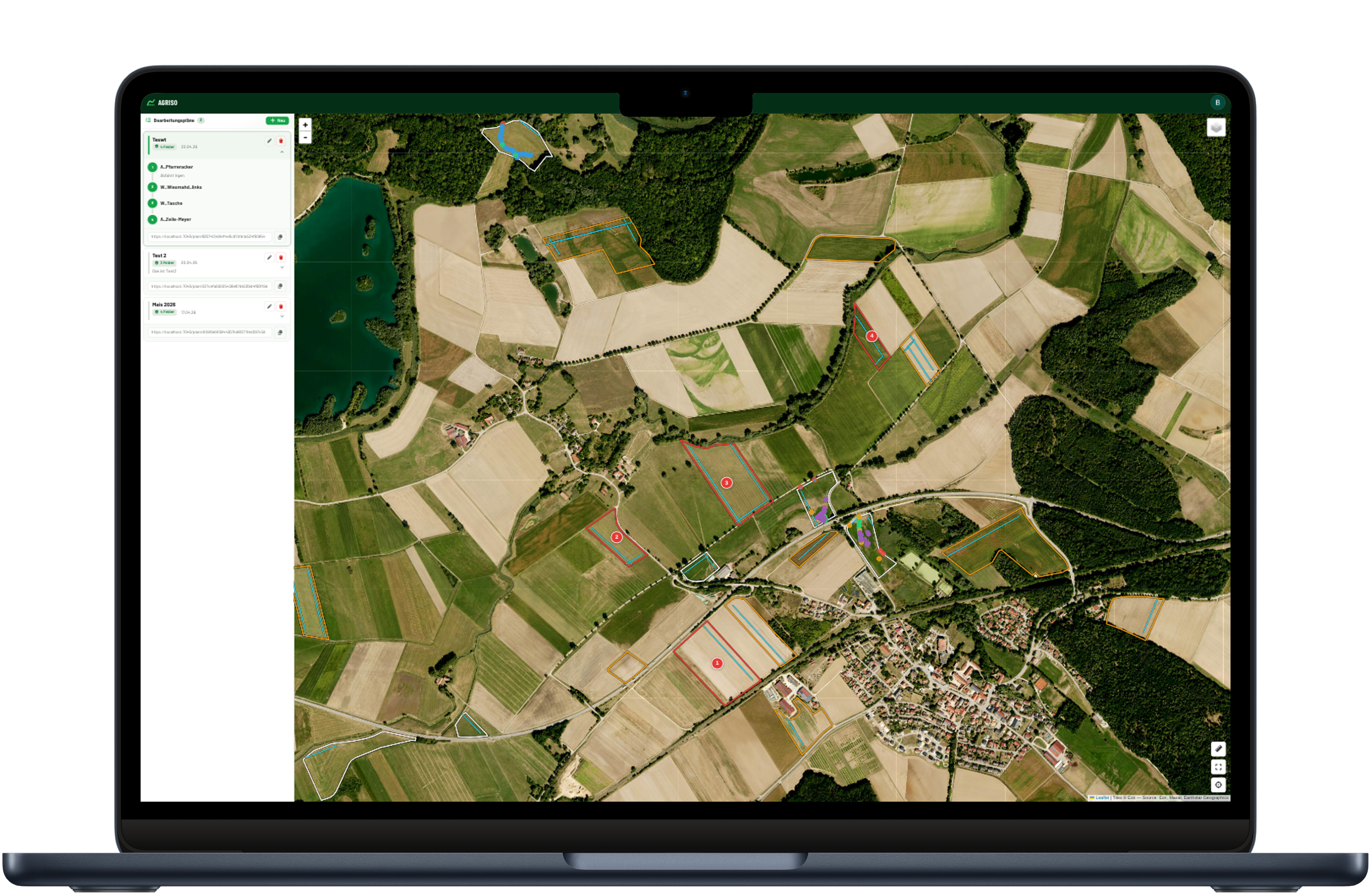Select field 3 W_Tasche in the list
1372x895 pixels.
170,204
